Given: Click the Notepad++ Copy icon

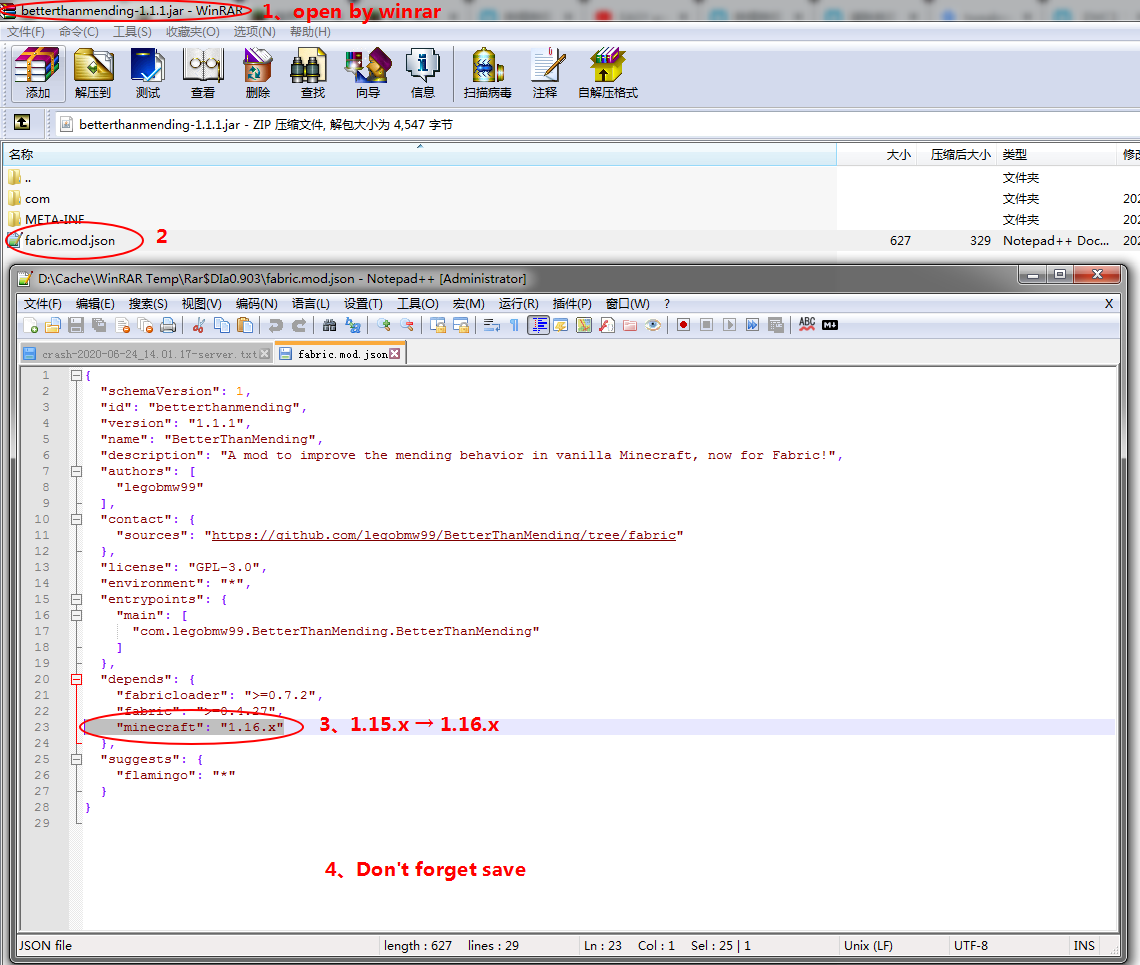Looking at the screenshot, I should click(222, 325).
